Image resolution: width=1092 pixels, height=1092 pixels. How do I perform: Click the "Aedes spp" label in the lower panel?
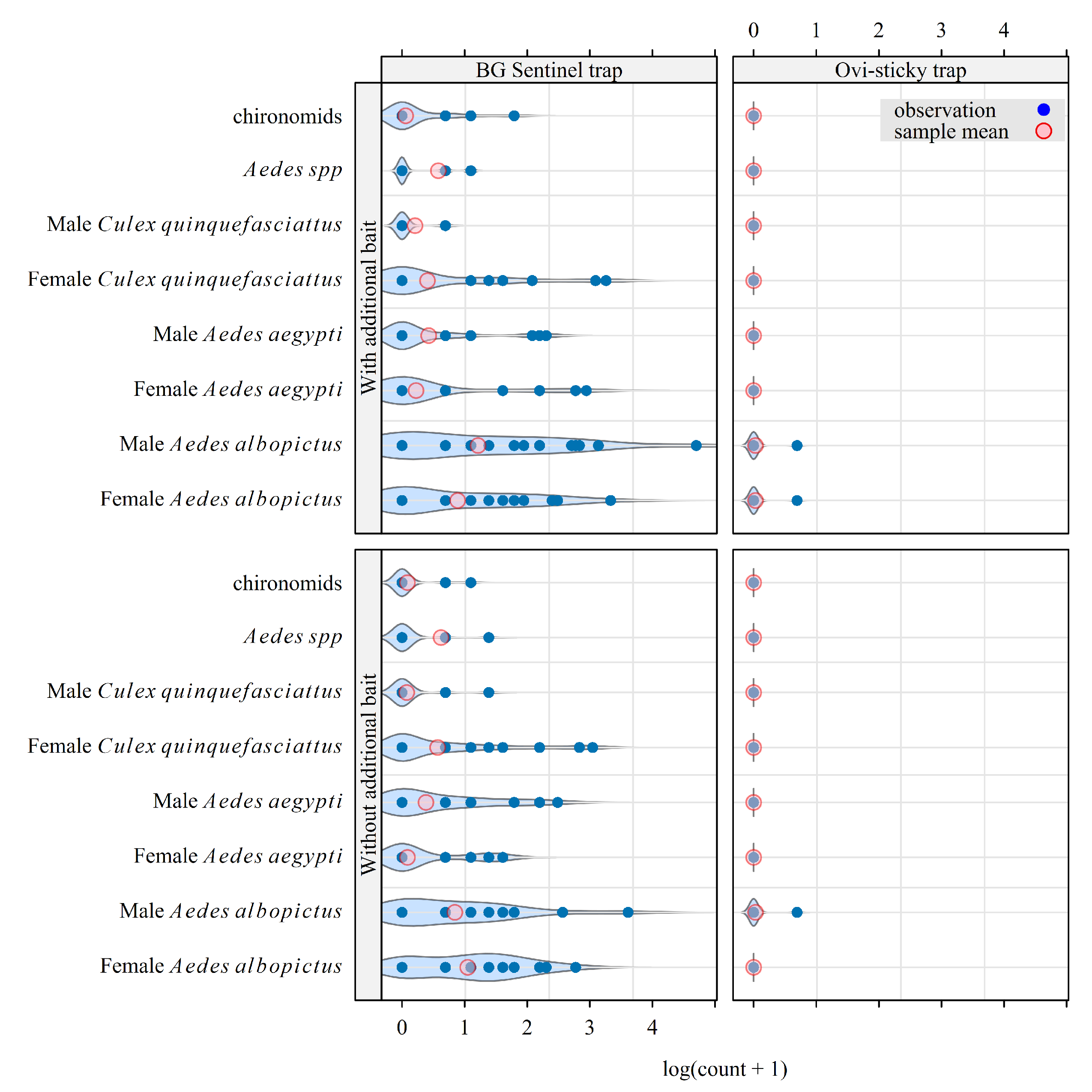[293, 637]
